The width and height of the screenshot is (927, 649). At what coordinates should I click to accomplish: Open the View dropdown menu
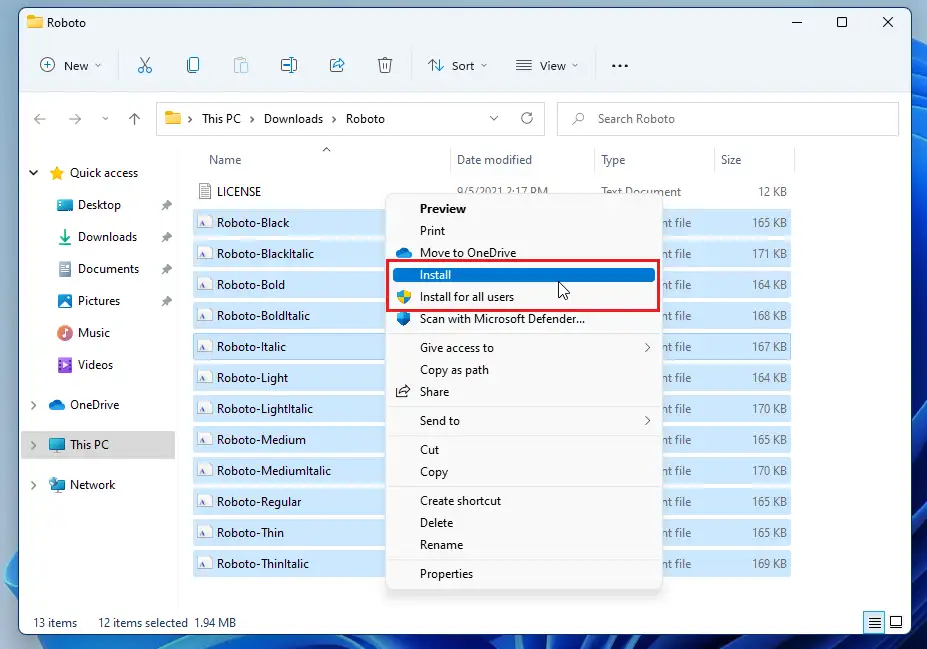(x=547, y=65)
